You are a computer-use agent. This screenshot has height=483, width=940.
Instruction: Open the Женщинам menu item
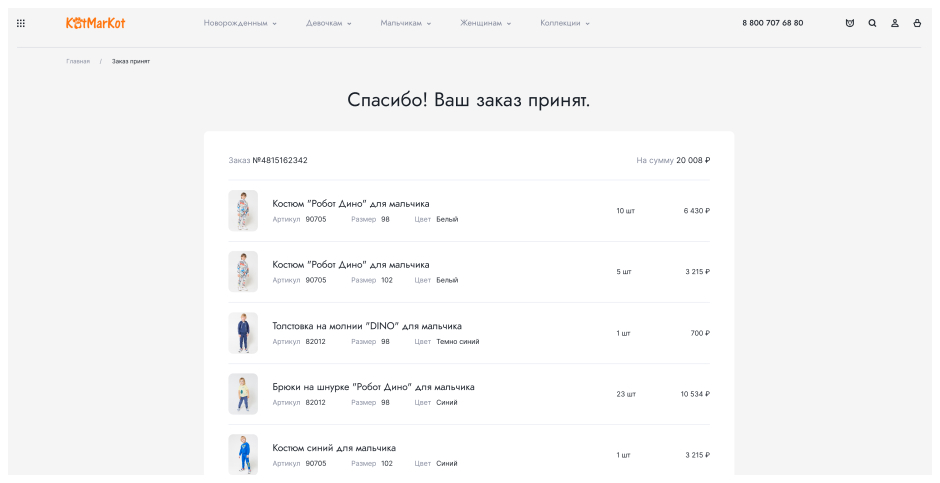[481, 23]
